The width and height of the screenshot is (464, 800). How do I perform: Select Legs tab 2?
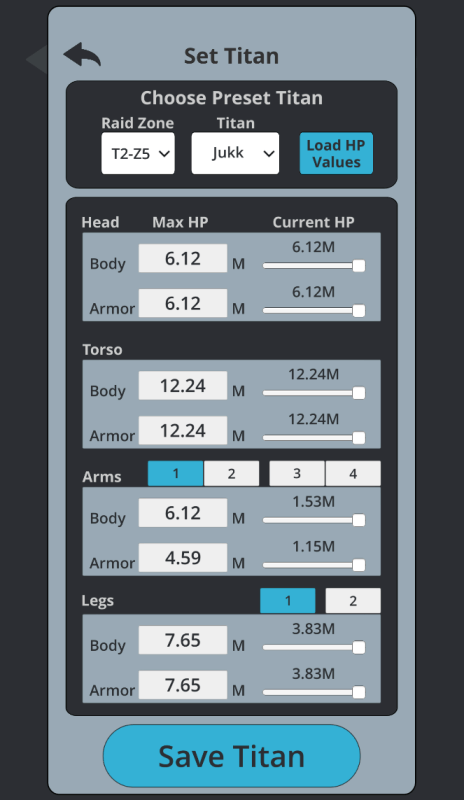tap(353, 601)
